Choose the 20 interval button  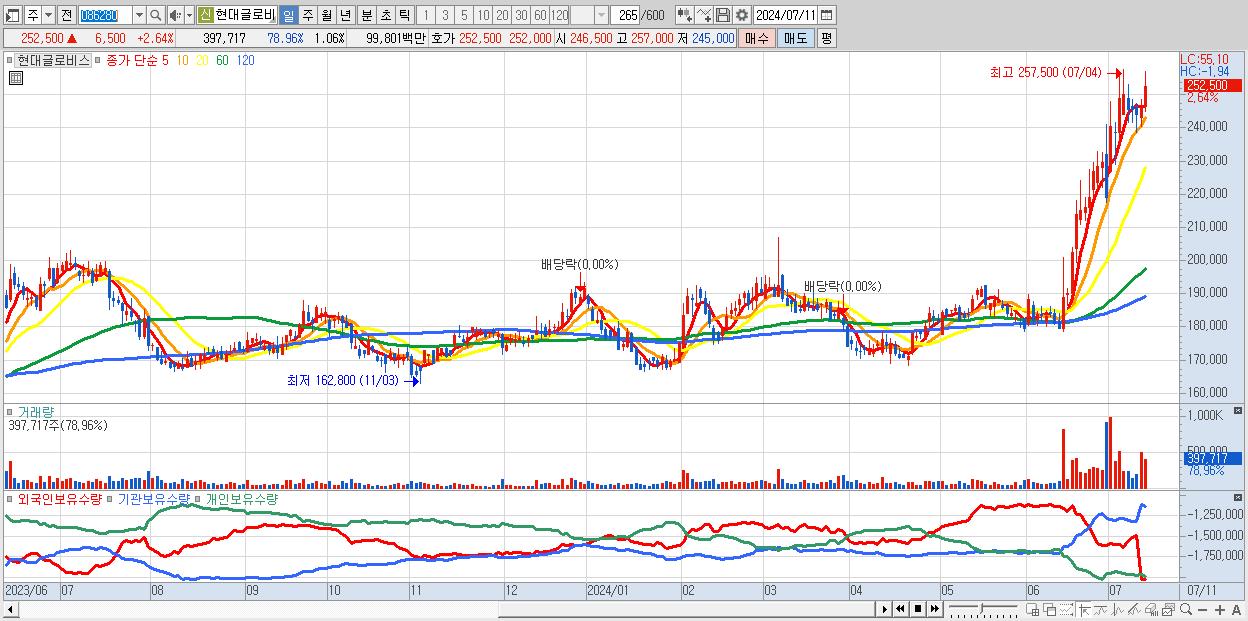[502, 15]
